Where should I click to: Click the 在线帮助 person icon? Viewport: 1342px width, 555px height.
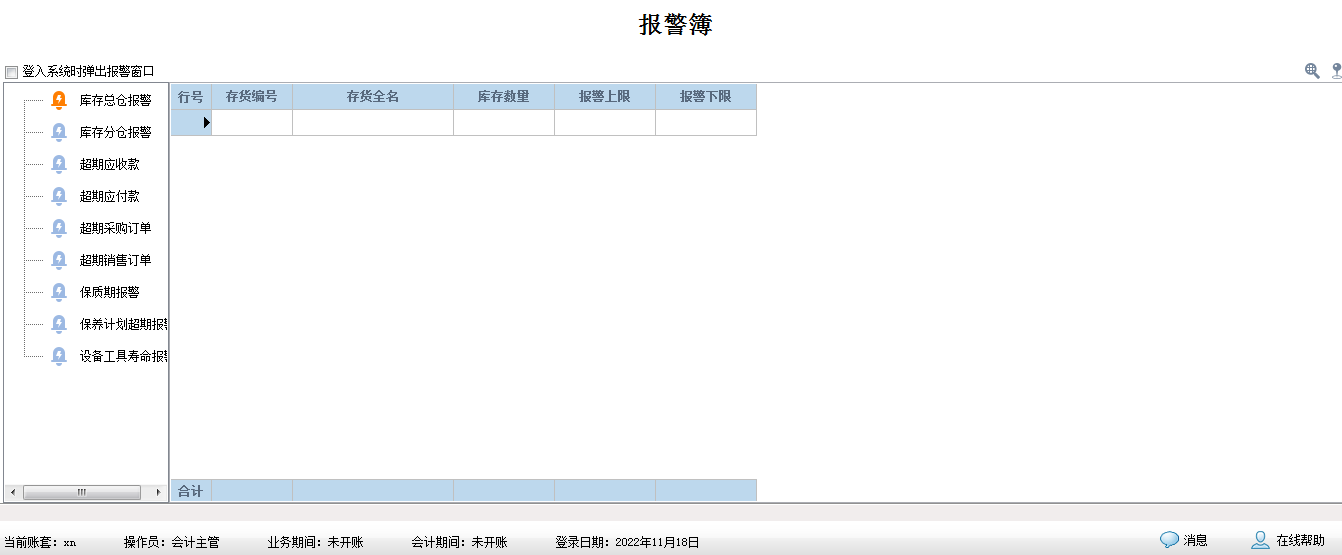tap(1260, 540)
